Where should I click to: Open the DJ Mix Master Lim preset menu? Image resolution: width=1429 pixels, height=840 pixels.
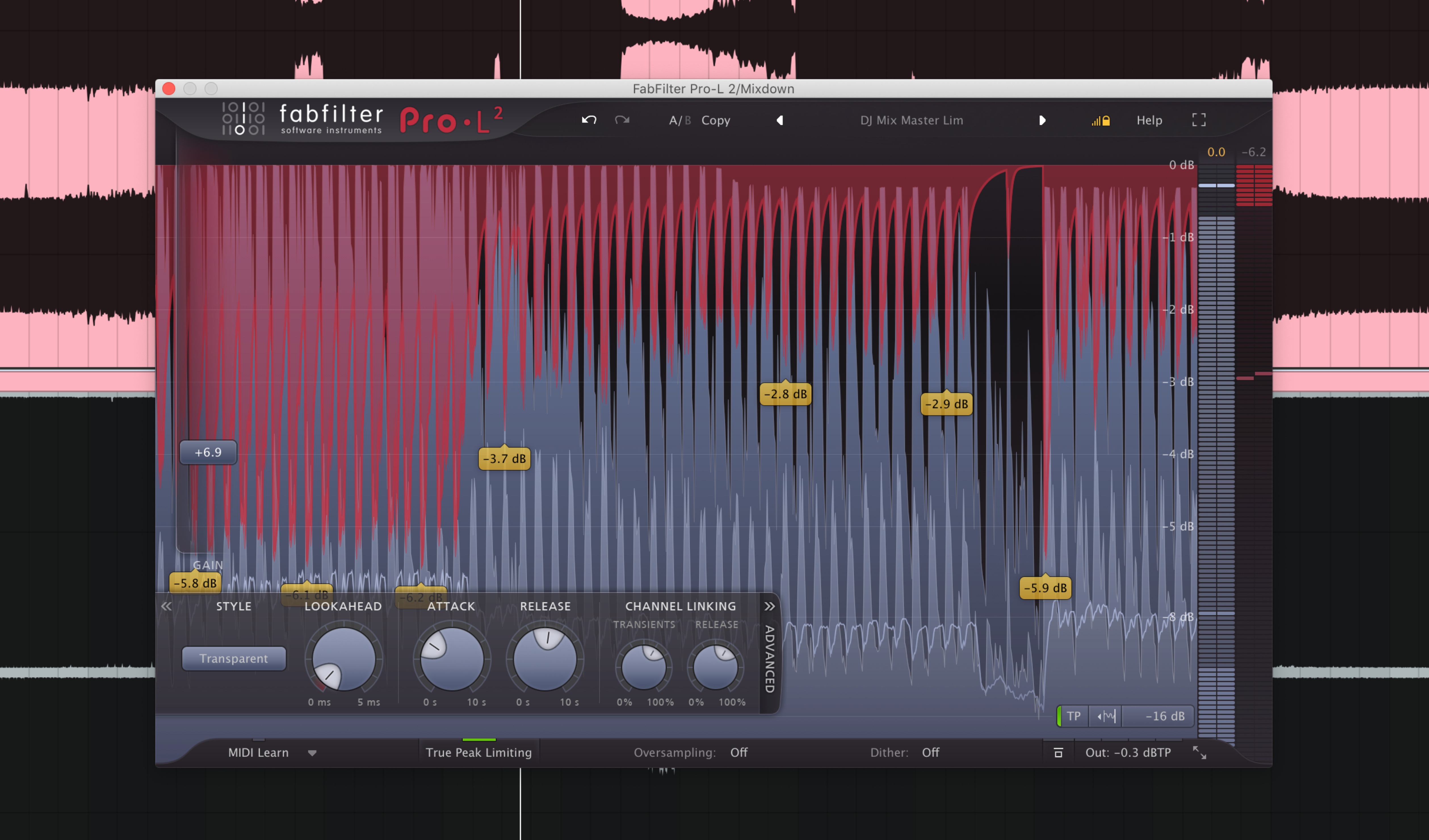(x=911, y=120)
